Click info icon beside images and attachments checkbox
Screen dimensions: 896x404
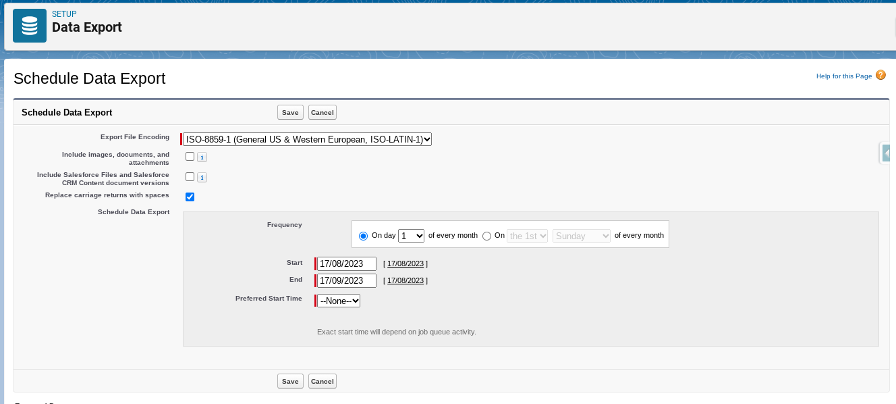202,158
